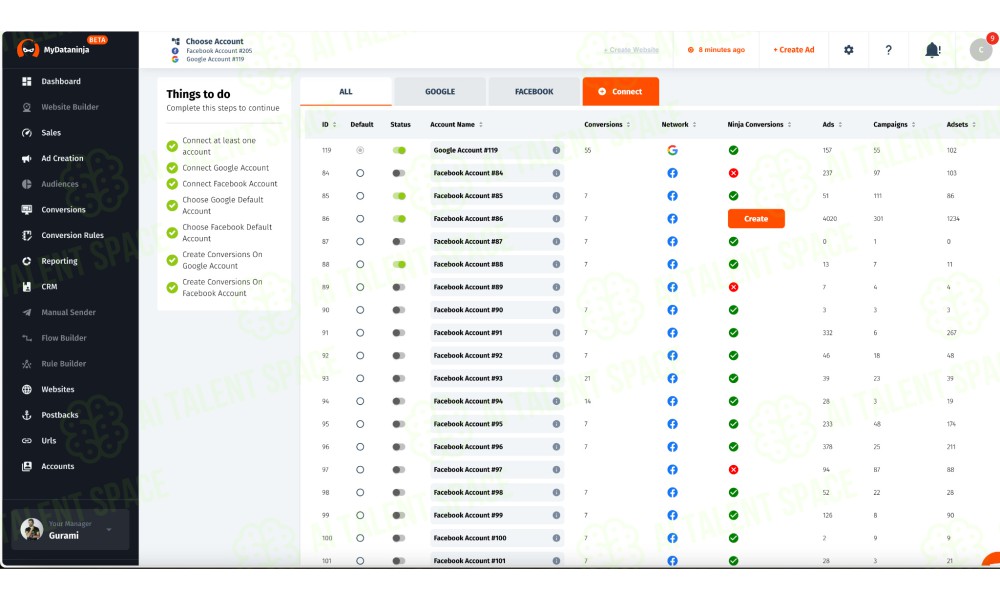Viewport: 1000px width, 600px height.
Task: Click the + Create Website link
Action: pos(631,50)
